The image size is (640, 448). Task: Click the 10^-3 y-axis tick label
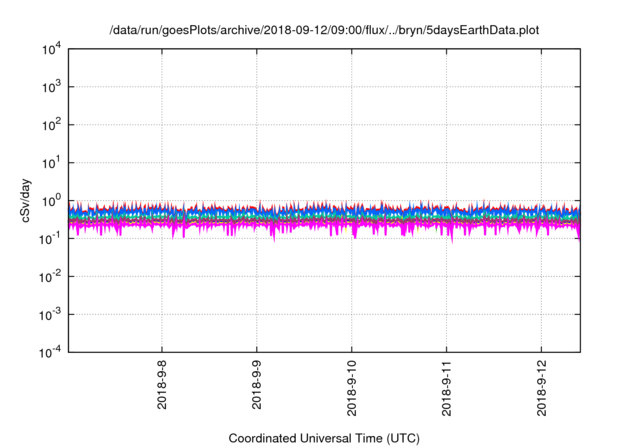(51, 314)
